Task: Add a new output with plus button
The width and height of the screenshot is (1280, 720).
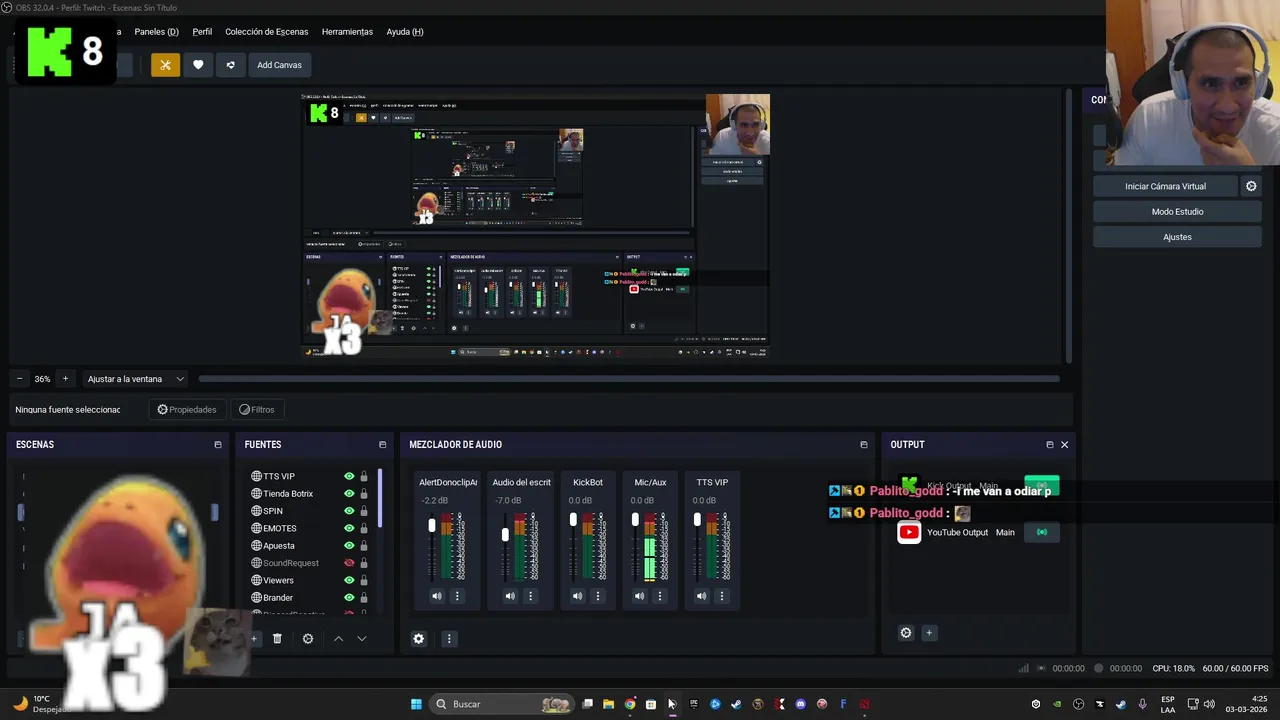Action: tap(929, 633)
